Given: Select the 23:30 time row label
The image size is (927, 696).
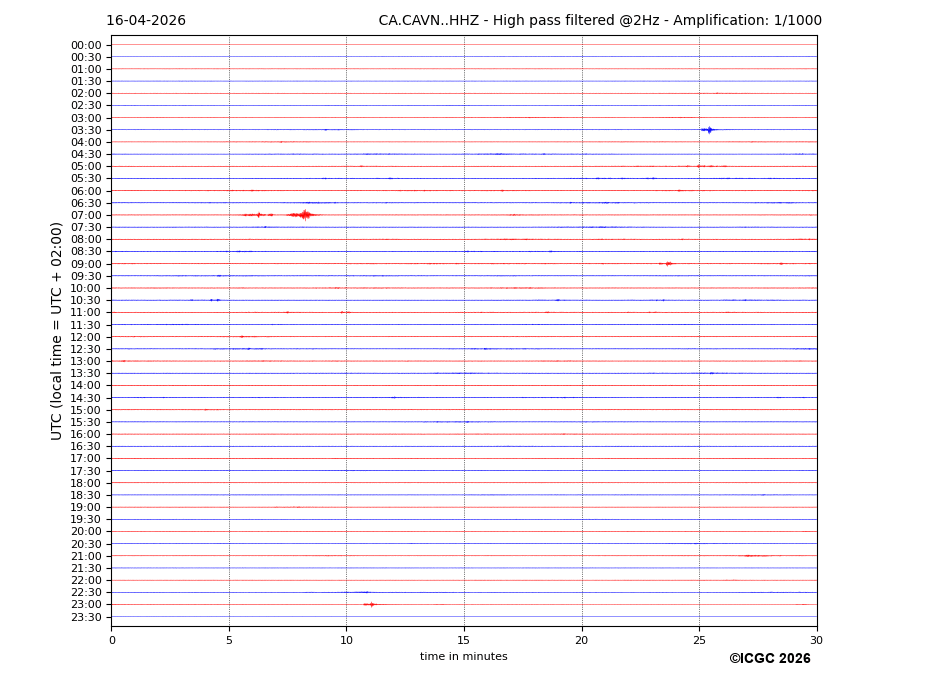Looking at the screenshot, I should pyautogui.click(x=86, y=617).
